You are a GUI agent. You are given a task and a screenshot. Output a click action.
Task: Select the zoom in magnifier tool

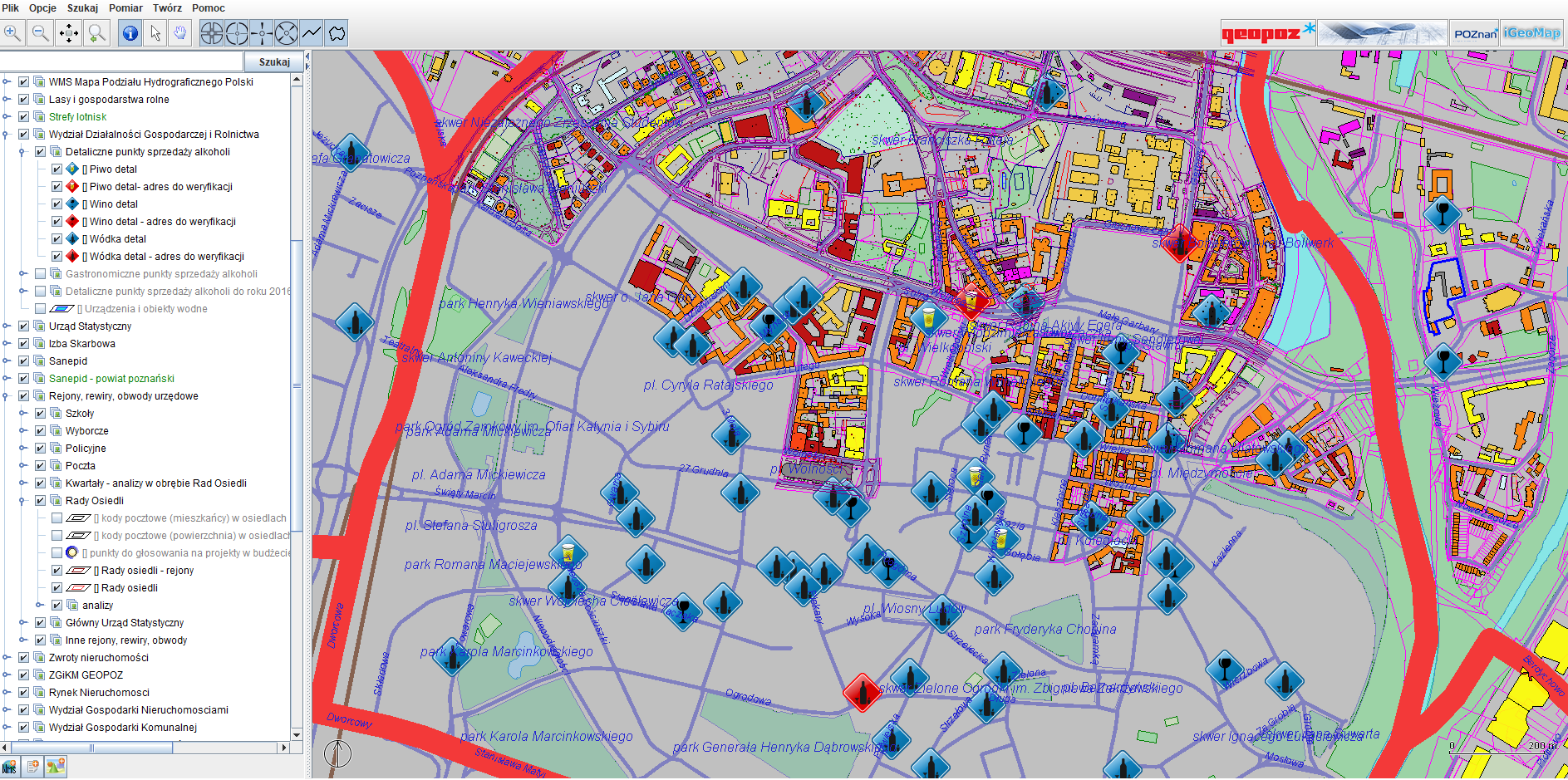12,33
